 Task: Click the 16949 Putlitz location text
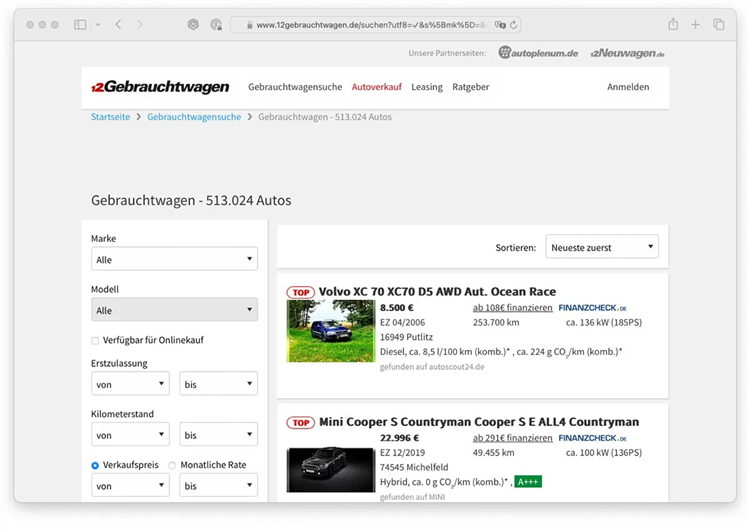click(x=406, y=337)
